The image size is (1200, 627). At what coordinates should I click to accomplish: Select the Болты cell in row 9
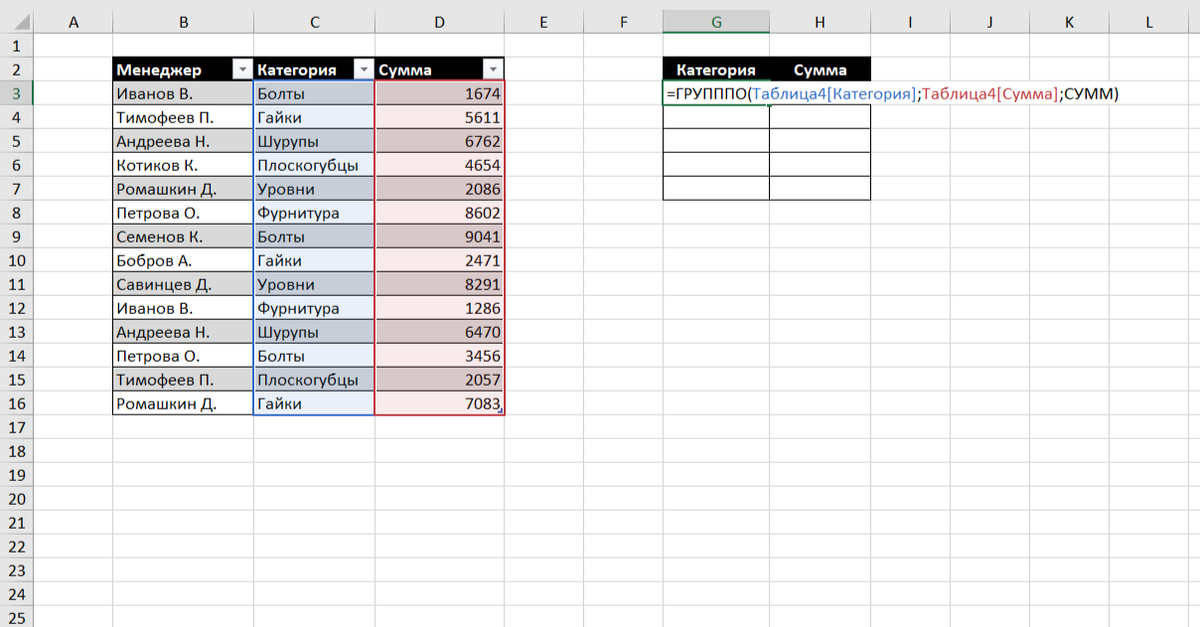point(314,236)
